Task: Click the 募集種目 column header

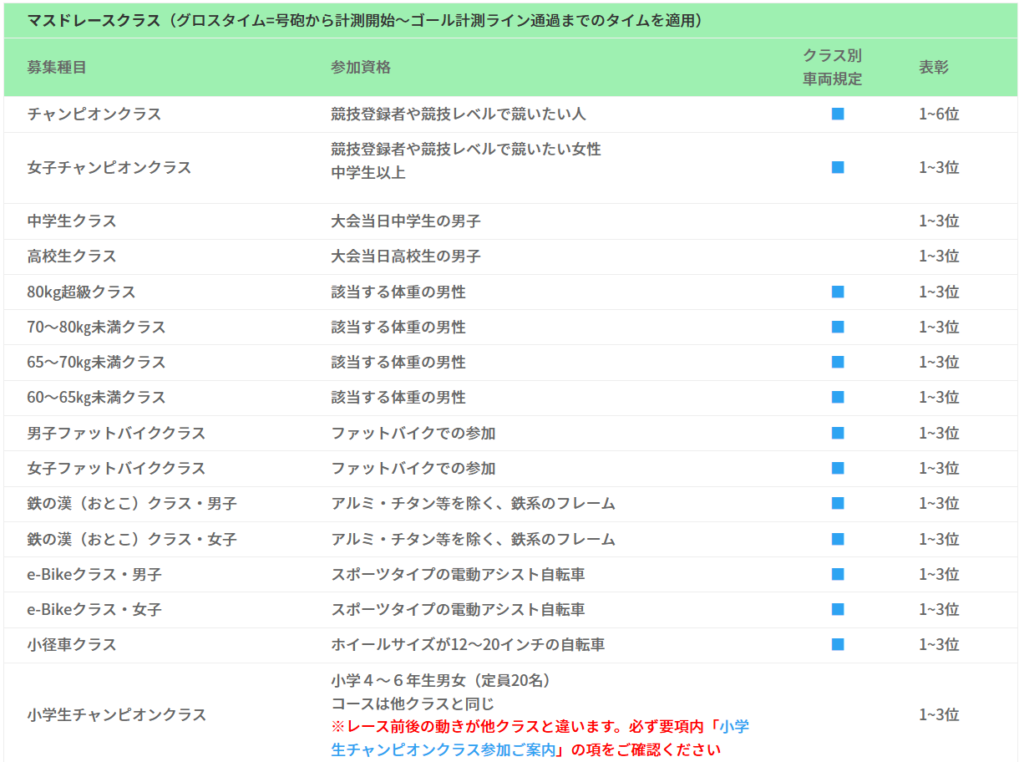Action: [x=57, y=67]
